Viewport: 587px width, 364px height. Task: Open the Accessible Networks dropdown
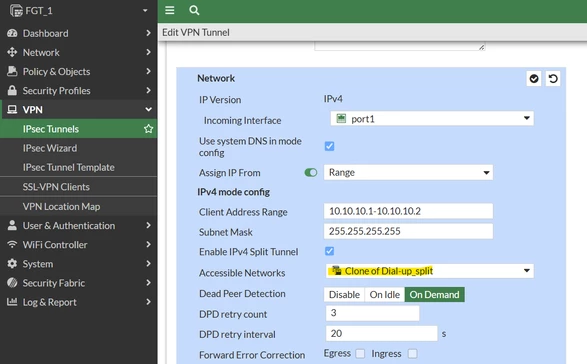click(x=430, y=271)
